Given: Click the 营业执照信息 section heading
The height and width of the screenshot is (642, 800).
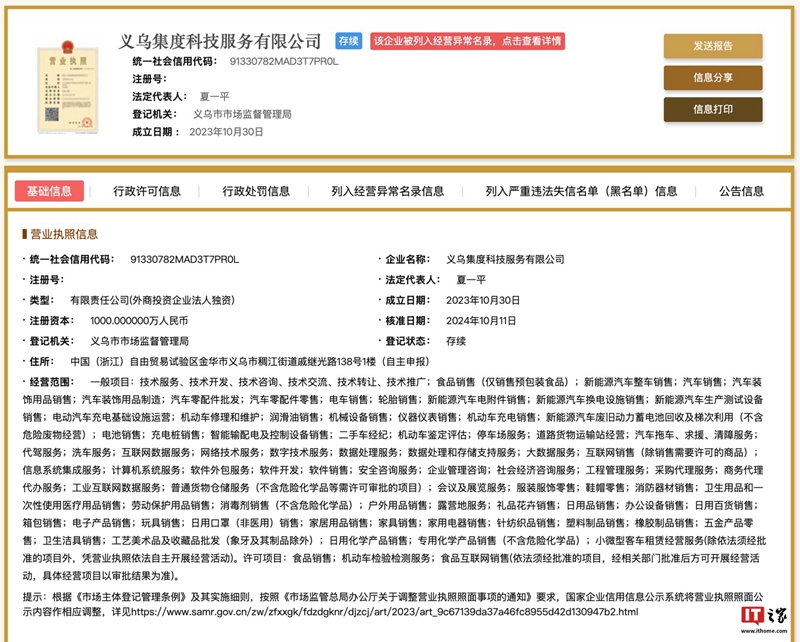Looking at the screenshot, I should click(x=62, y=234).
